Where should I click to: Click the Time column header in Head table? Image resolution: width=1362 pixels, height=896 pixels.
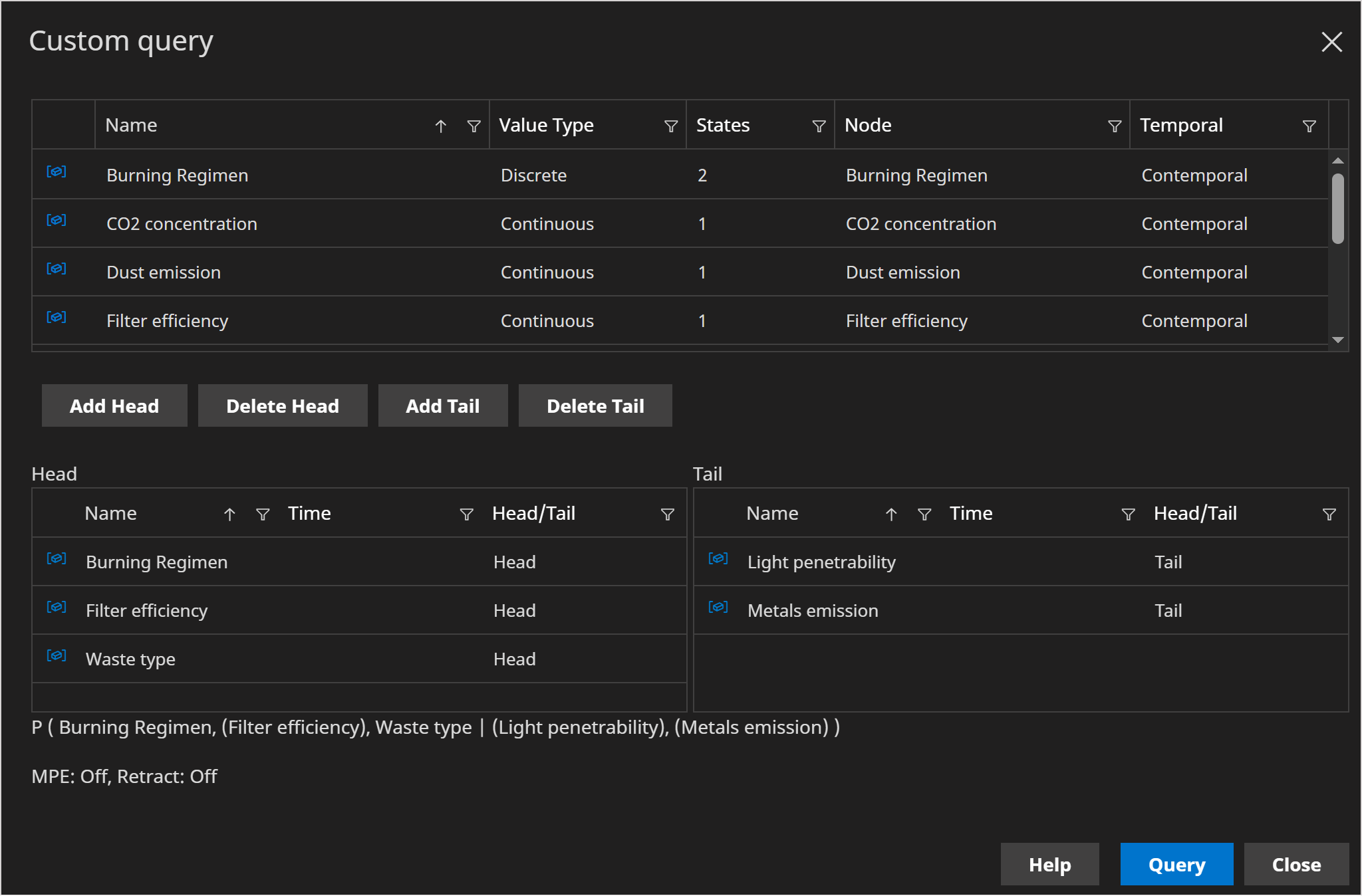pyautogui.click(x=310, y=514)
